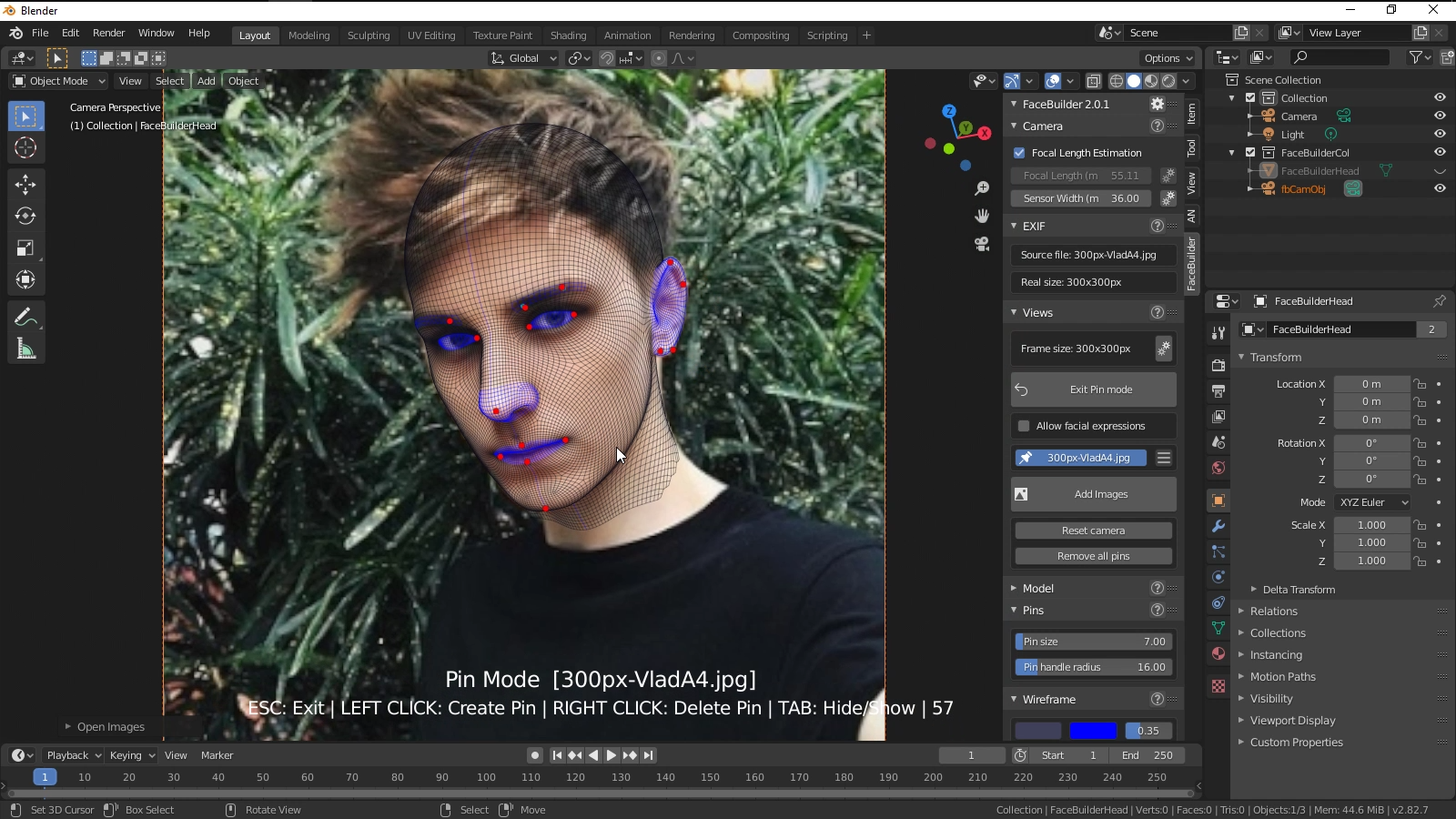Open the Global orientation dropdown
Screen dimensions: 1456x819
(x=523, y=58)
